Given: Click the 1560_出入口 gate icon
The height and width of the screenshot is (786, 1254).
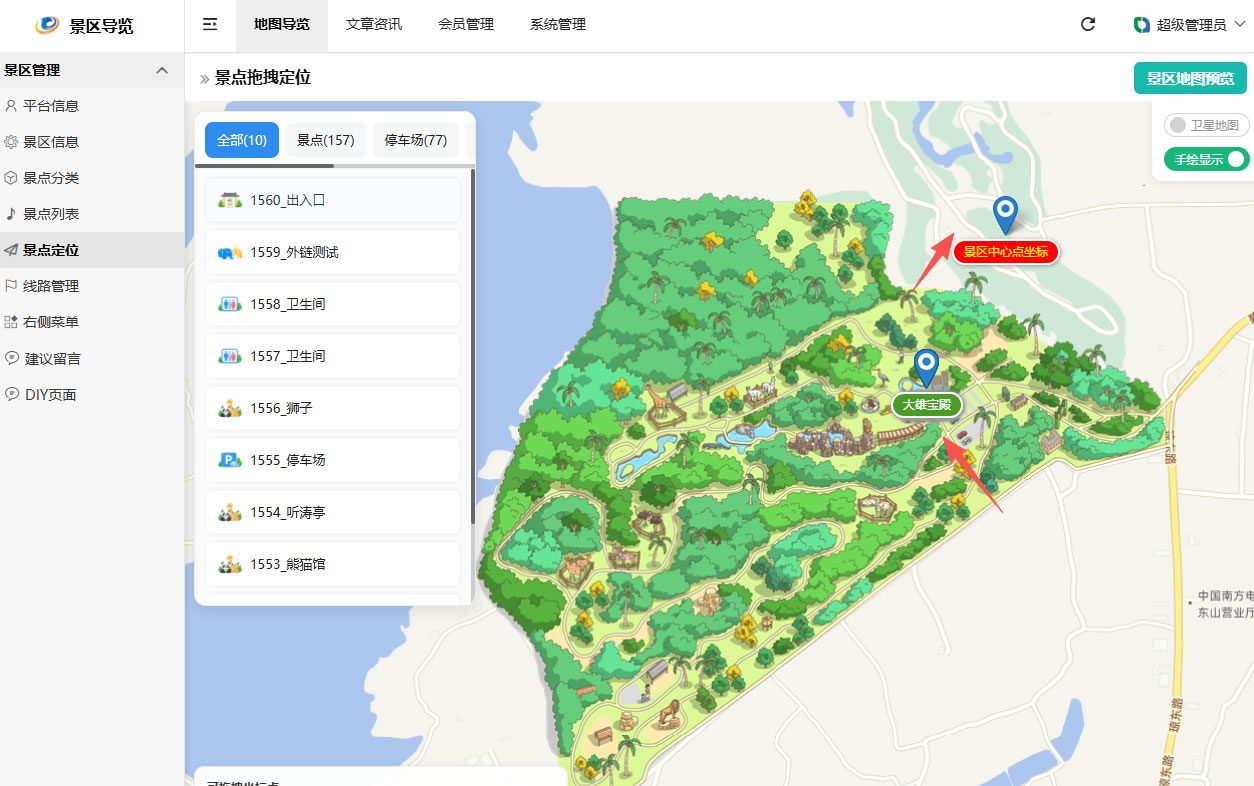Looking at the screenshot, I should [x=230, y=200].
